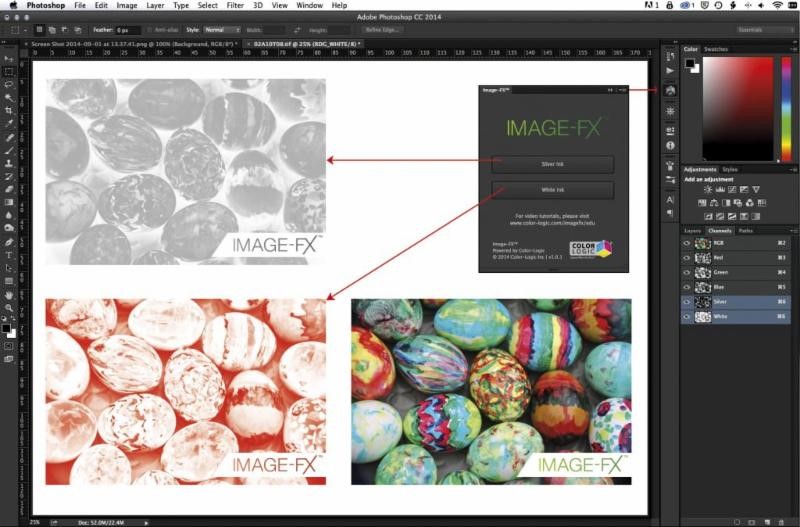Add a Curves adjustment
The image size is (800, 527).
click(x=732, y=190)
